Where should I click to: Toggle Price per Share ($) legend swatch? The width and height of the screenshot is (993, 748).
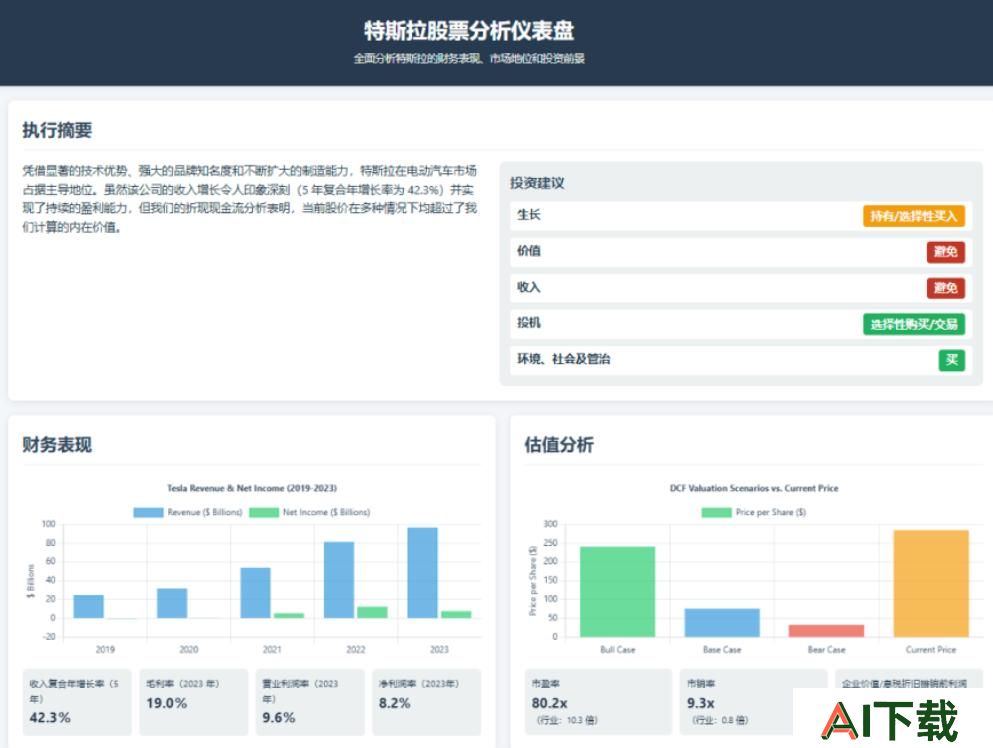(716, 512)
